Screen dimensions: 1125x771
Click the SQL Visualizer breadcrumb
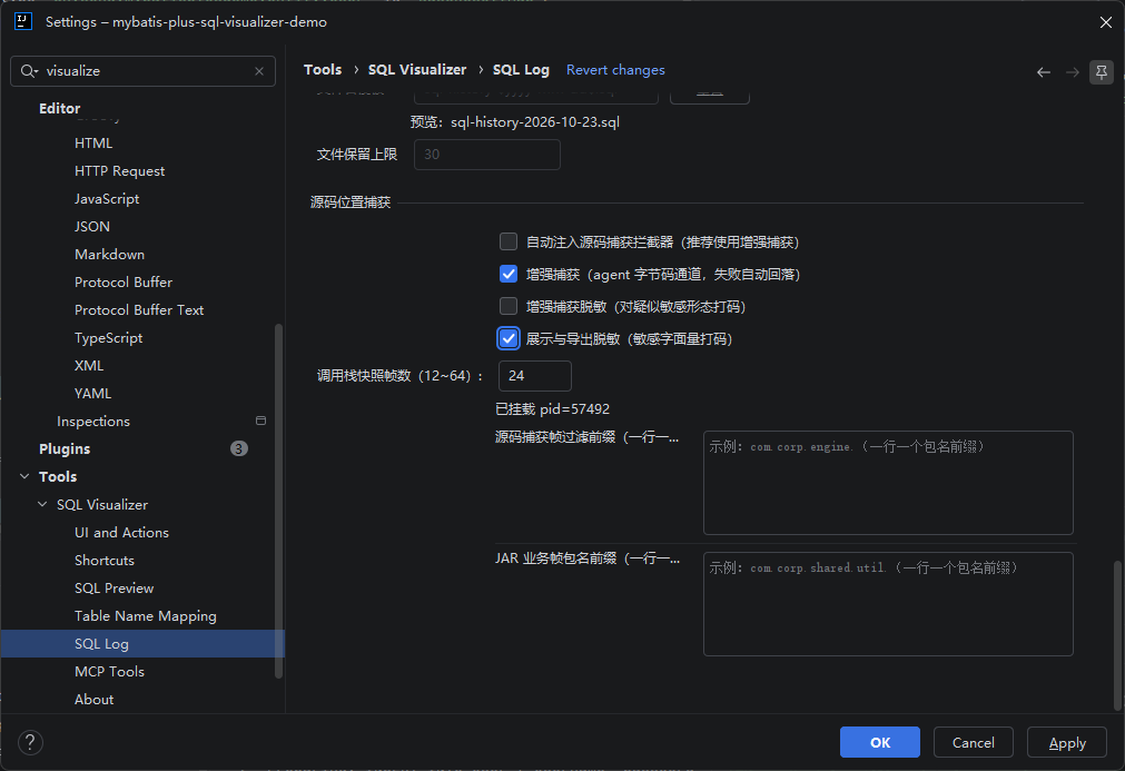pos(417,70)
